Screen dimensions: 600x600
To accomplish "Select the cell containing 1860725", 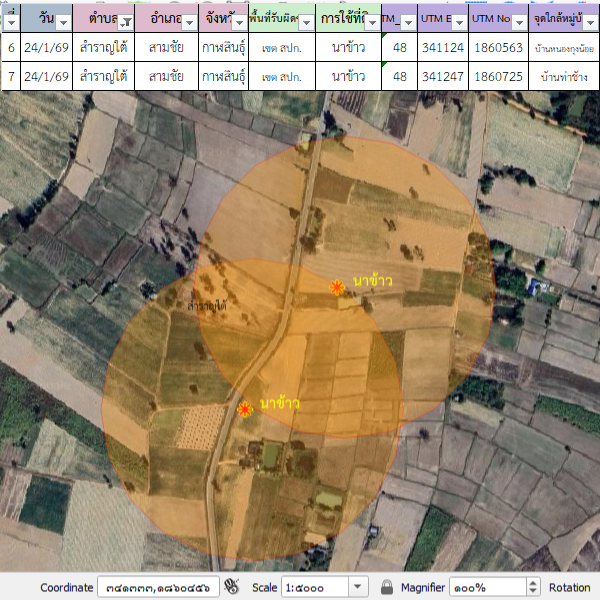I will [x=497, y=76].
